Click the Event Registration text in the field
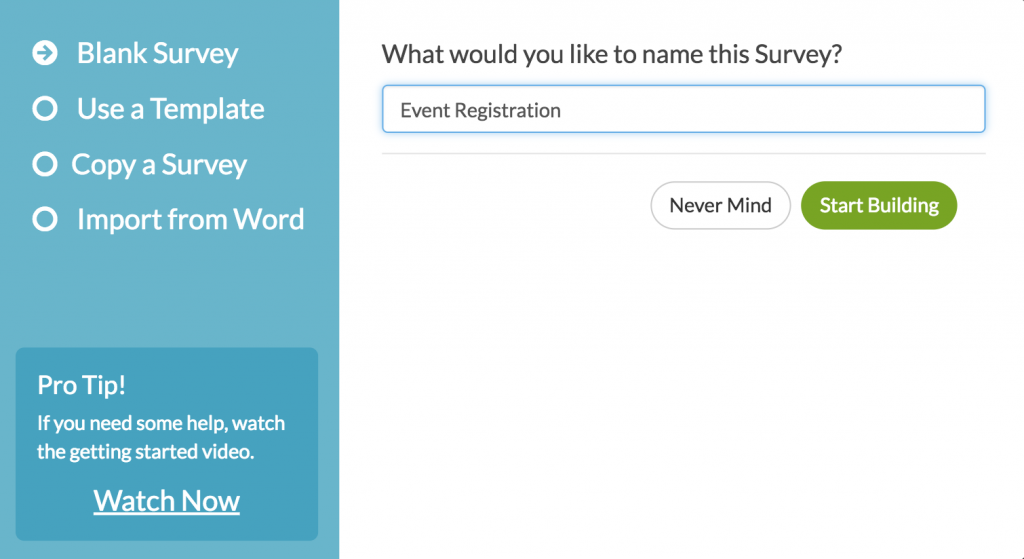The width and height of the screenshot is (1024, 559). (x=480, y=110)
